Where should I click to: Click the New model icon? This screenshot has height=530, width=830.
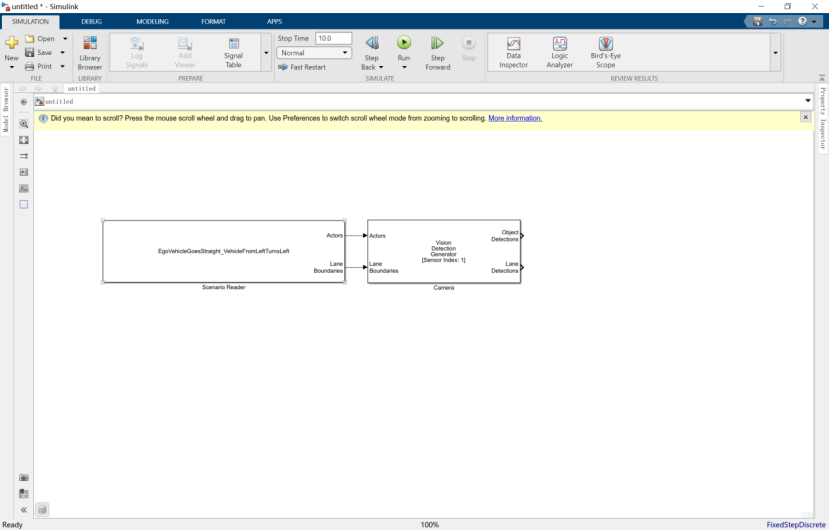[x=12, y=43]
